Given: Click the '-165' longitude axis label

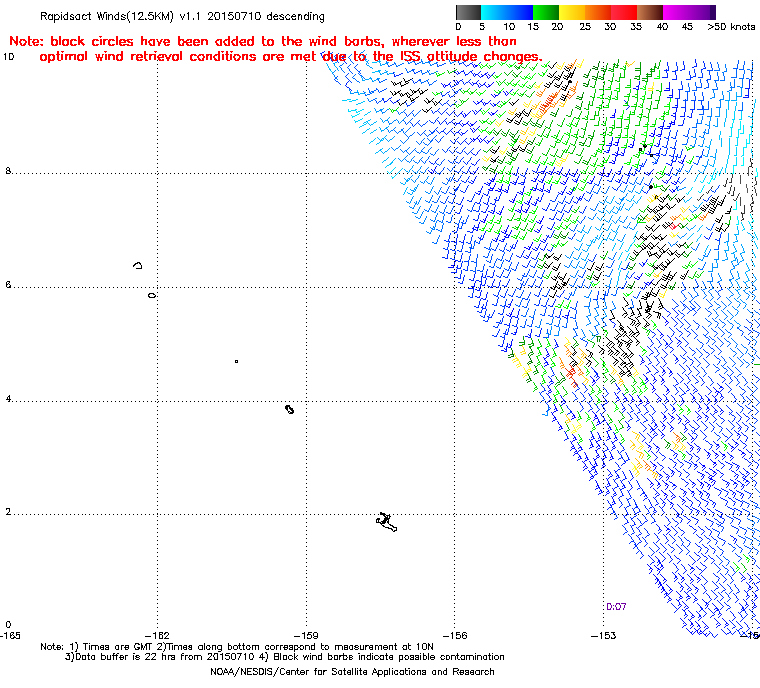Looking at the screenshot, I should 10,635.
